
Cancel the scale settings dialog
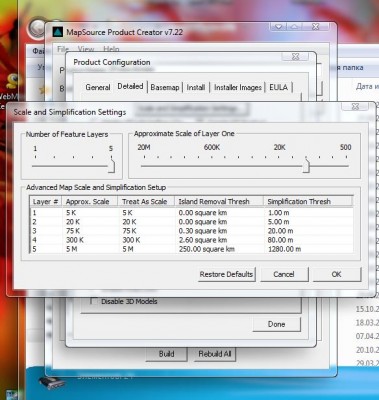click(x=284, y=274)
